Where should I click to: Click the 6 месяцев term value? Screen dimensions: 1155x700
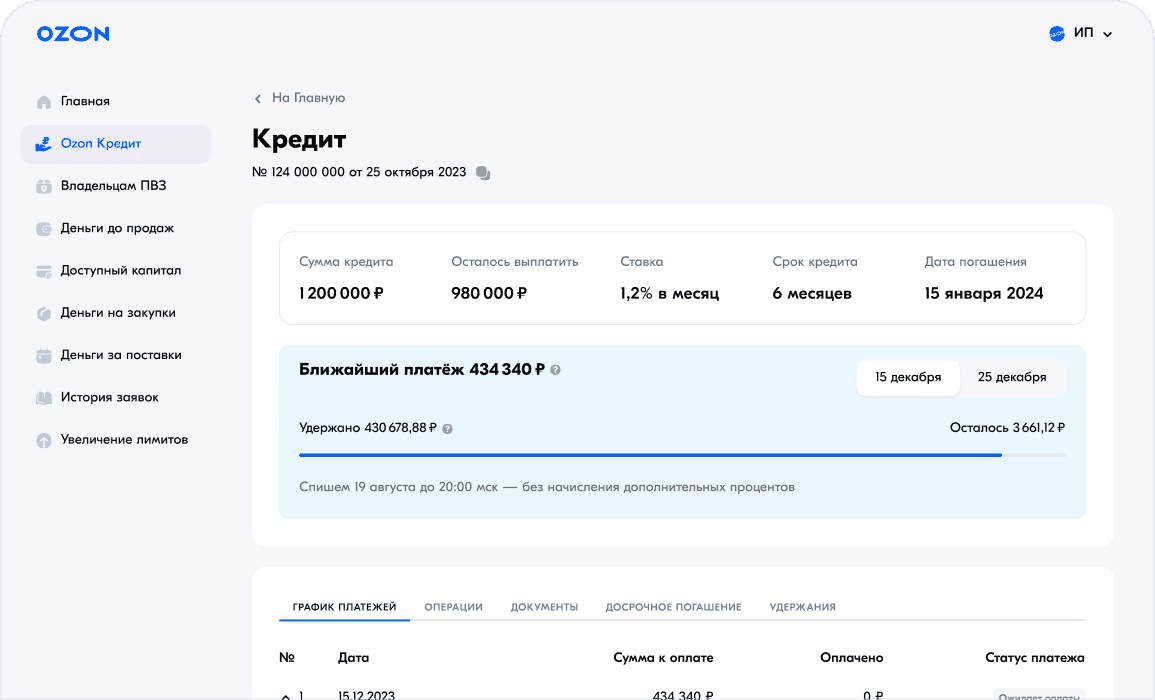pos(812,293)
